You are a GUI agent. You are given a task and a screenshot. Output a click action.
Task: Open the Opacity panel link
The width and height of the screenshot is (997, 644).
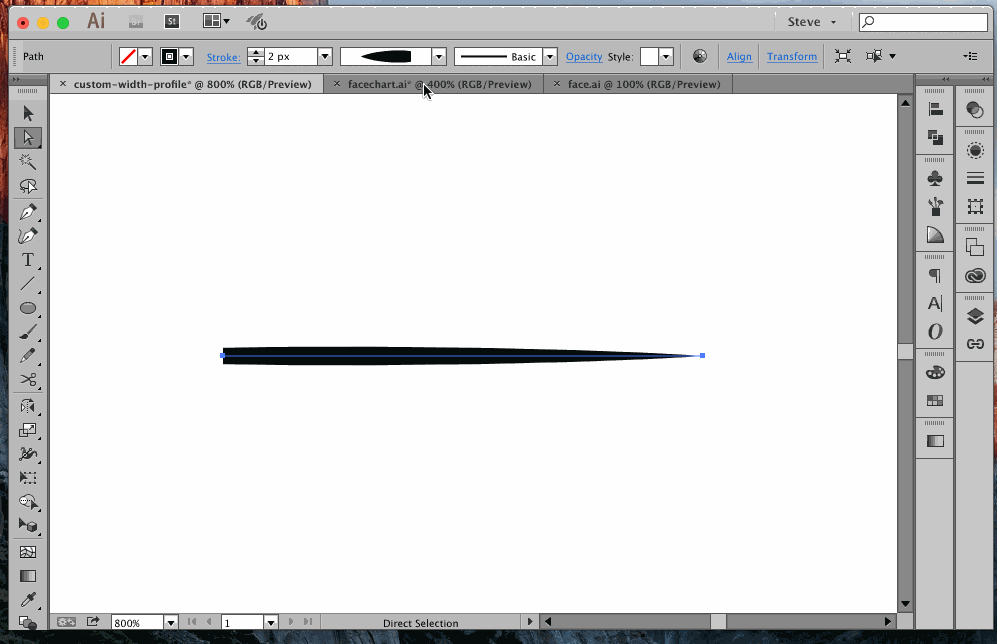(x=584, y=57)
